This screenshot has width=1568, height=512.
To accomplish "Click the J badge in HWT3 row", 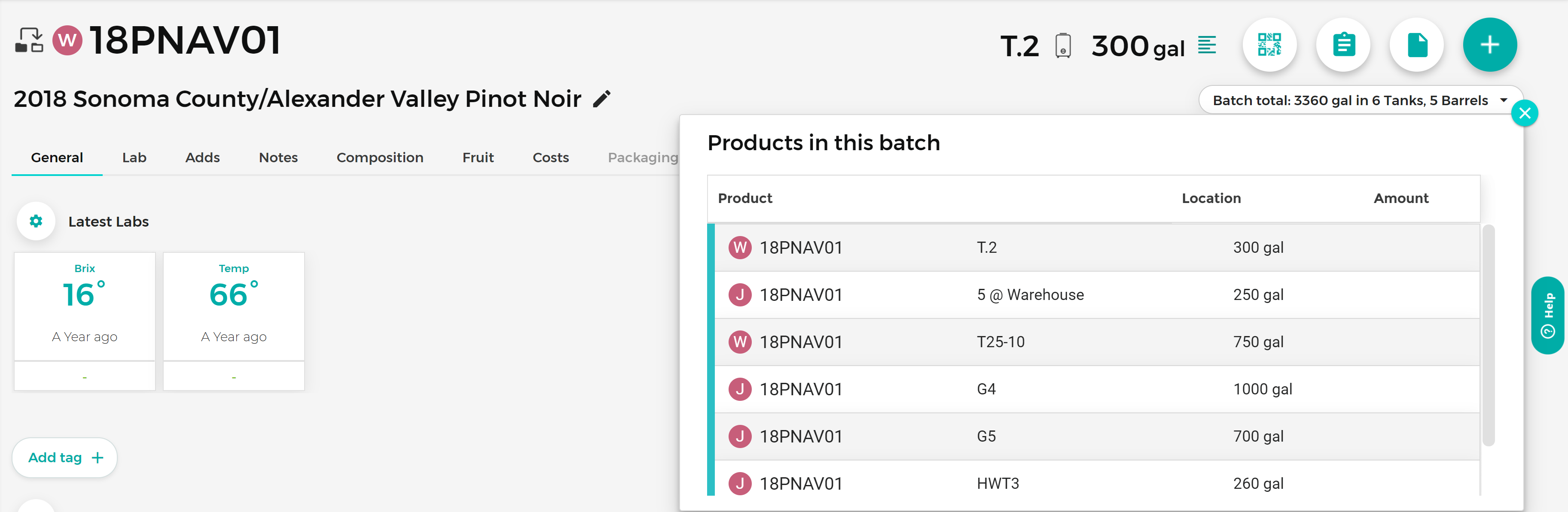I will pyautogui.click(x=740, y=483).
